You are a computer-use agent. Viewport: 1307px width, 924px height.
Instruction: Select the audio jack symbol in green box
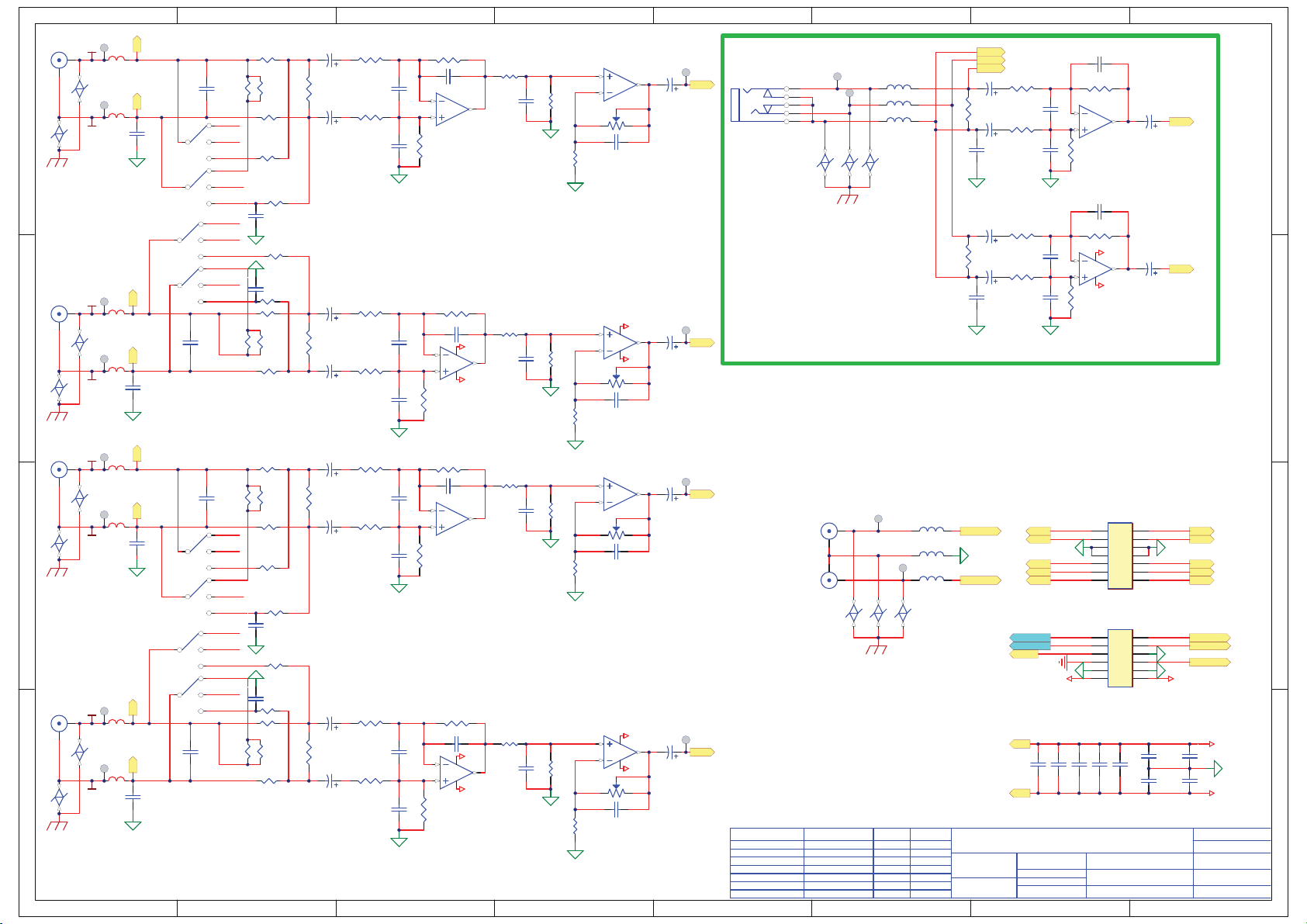pos(737,105)
